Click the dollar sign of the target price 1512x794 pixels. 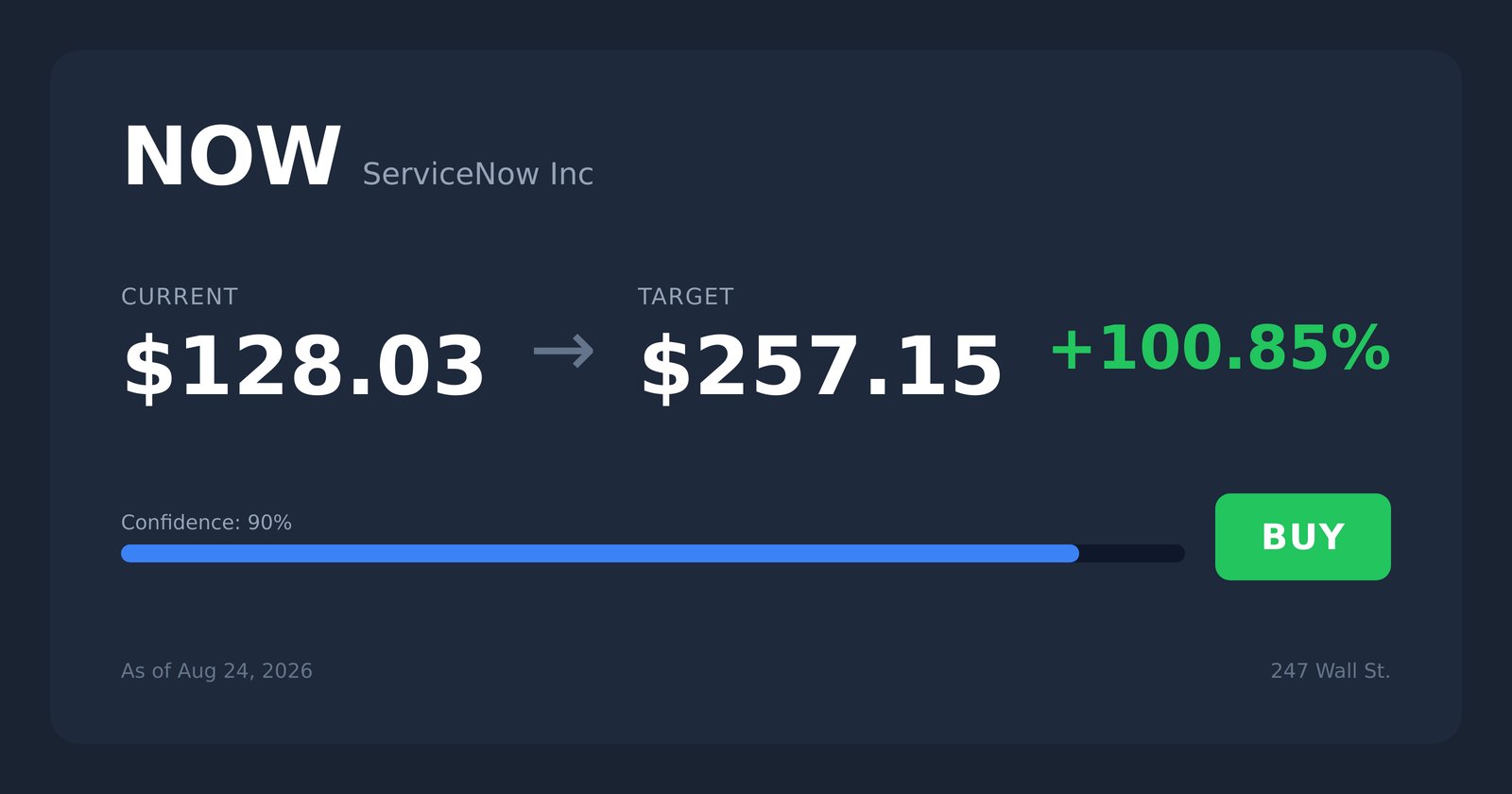666,368
